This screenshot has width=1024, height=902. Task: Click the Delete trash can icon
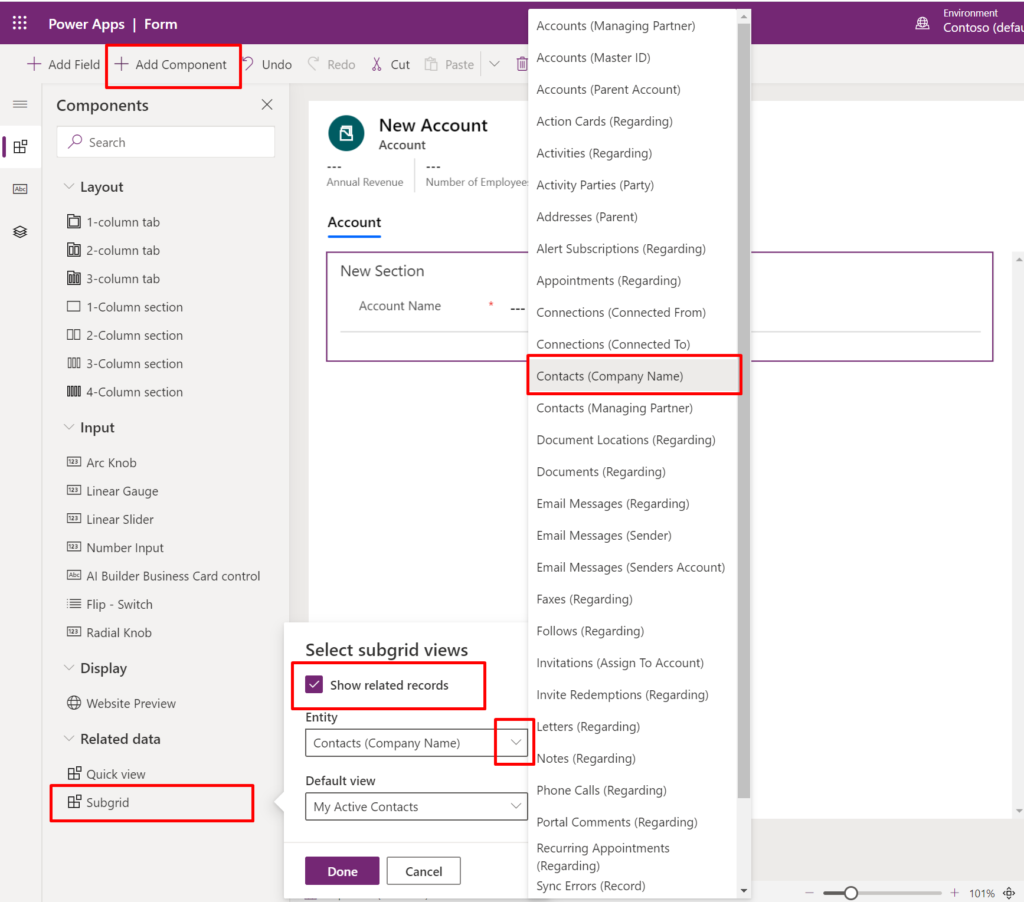click(521, 64)
